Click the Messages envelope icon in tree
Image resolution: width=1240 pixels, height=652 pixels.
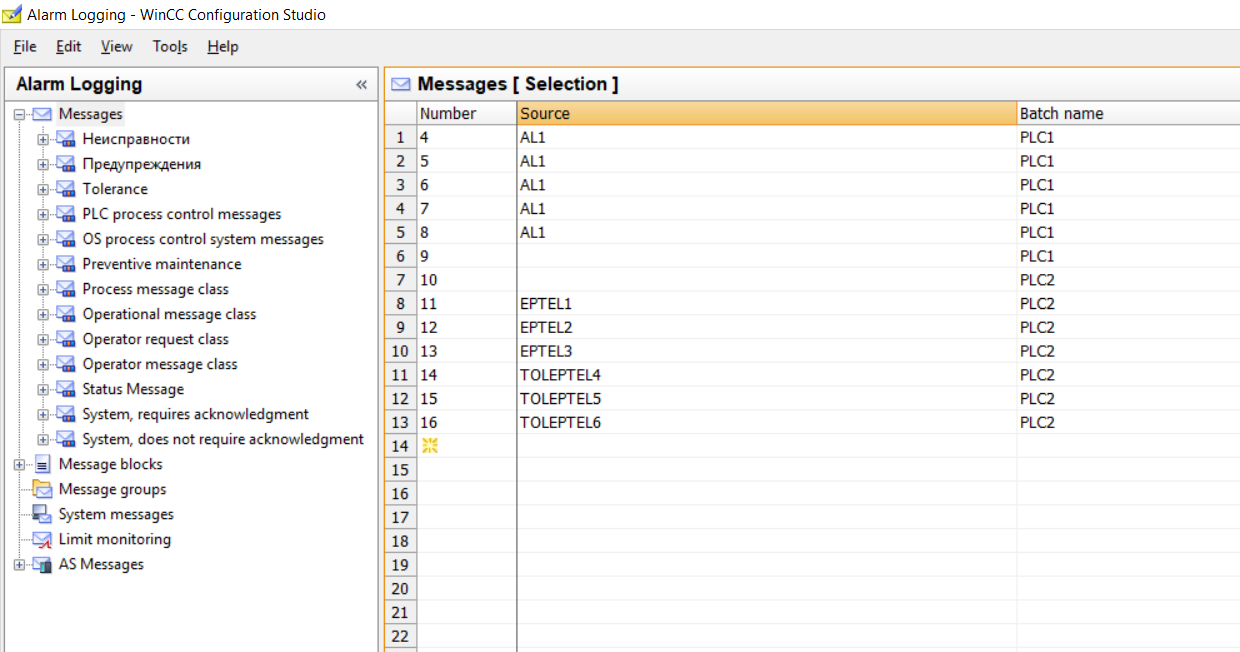[42, 114]
